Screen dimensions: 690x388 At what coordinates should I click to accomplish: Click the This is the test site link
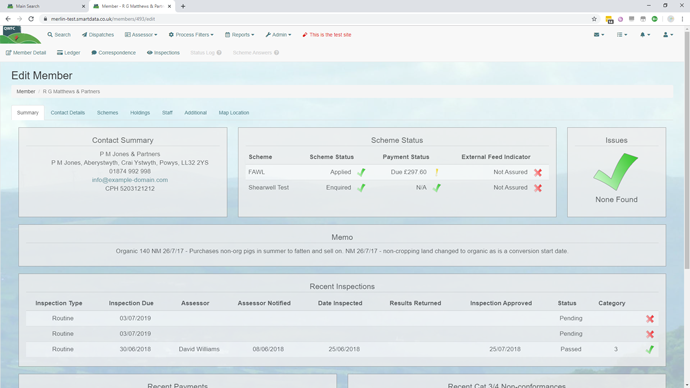327,35
